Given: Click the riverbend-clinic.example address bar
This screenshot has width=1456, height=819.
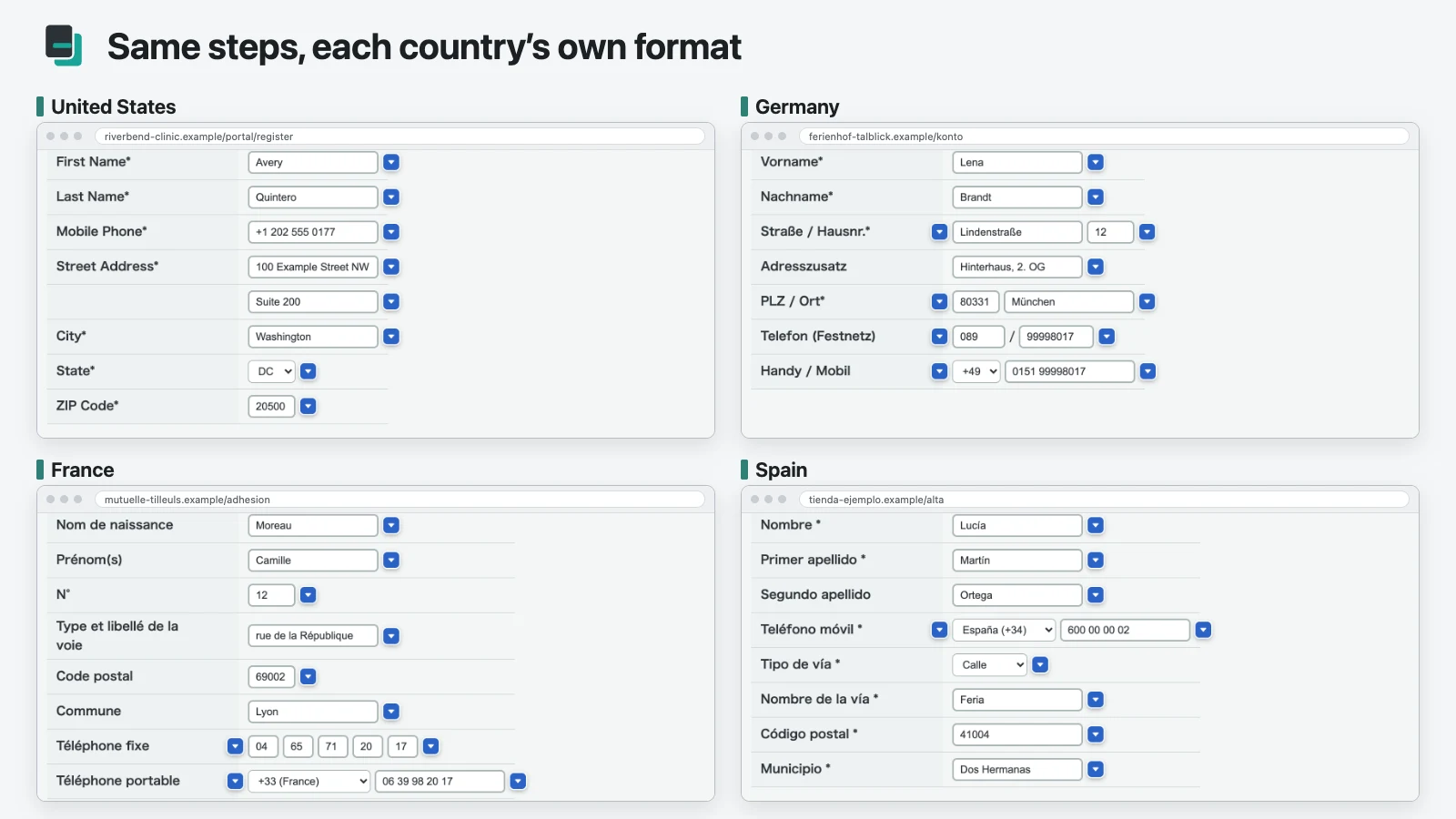Looking at the screenshot, I should click(x=399, y=136).
